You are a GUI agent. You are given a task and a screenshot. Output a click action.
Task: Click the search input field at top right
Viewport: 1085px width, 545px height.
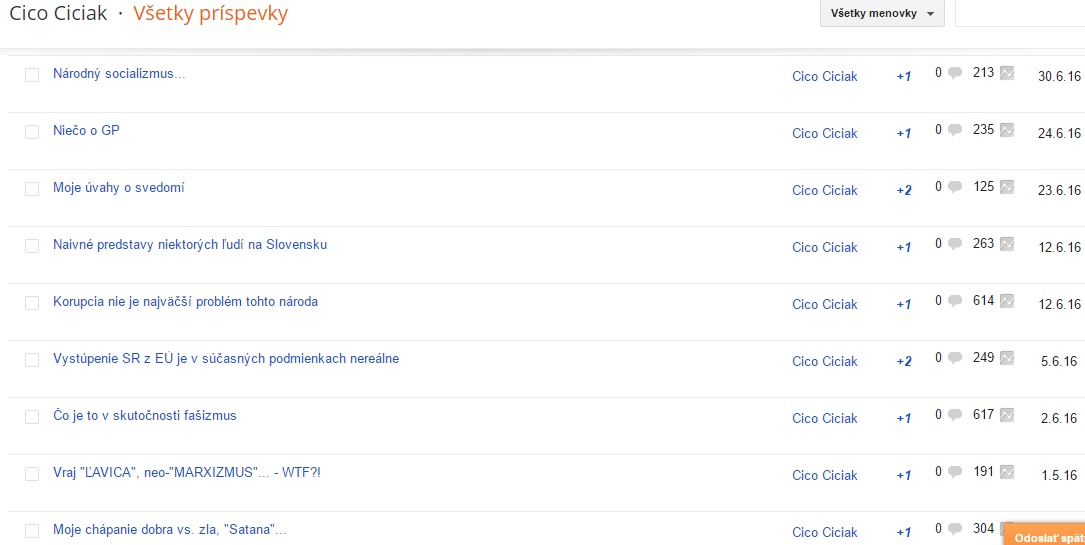pyautogui.click(x=1020, y=14)
